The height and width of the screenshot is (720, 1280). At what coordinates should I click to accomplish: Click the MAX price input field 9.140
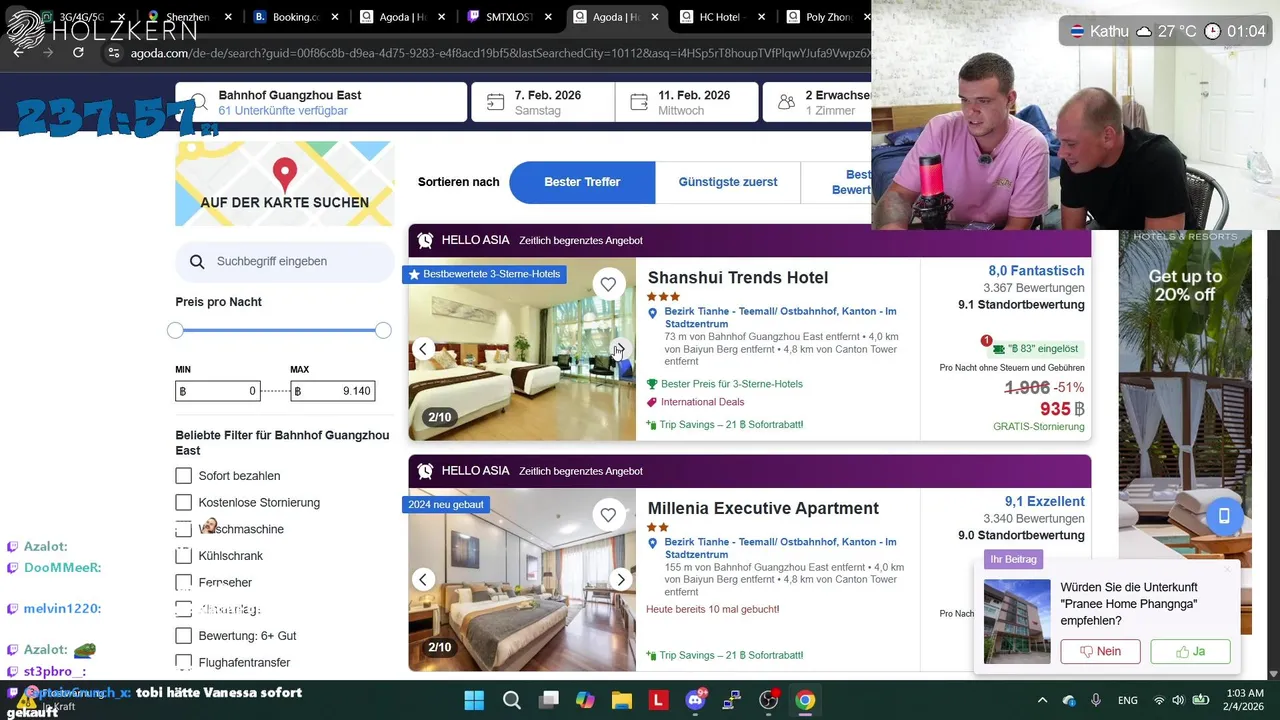pos(333,391)
